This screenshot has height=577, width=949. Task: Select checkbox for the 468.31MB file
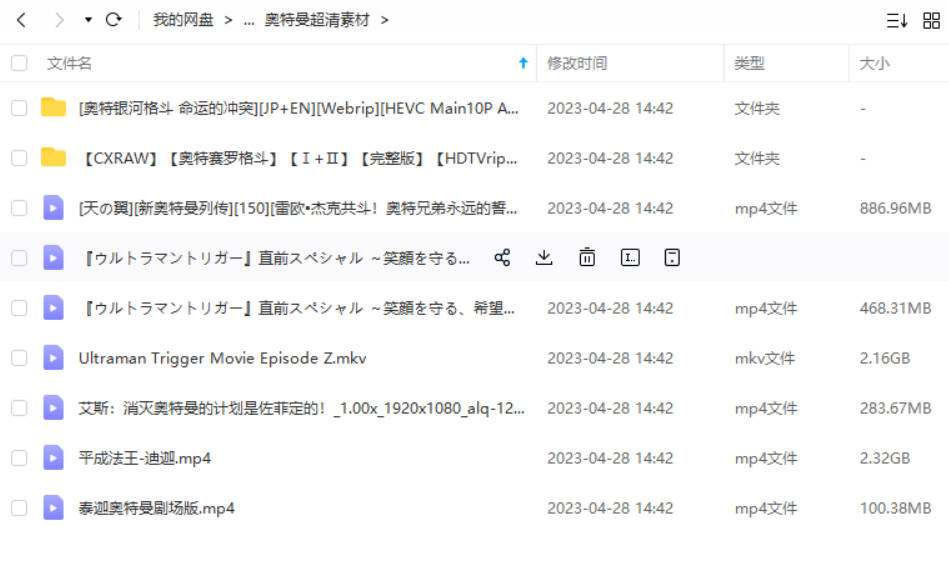pos(19,308)
